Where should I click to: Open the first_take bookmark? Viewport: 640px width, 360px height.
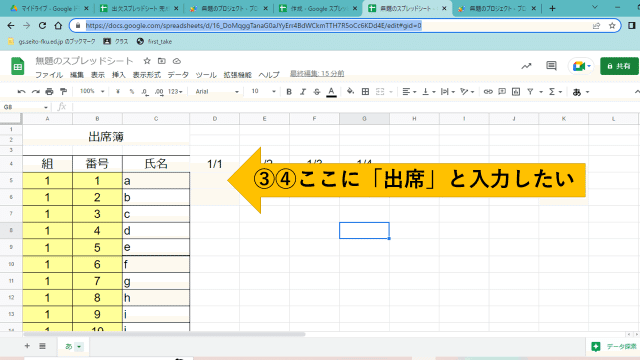click(154, 41)
